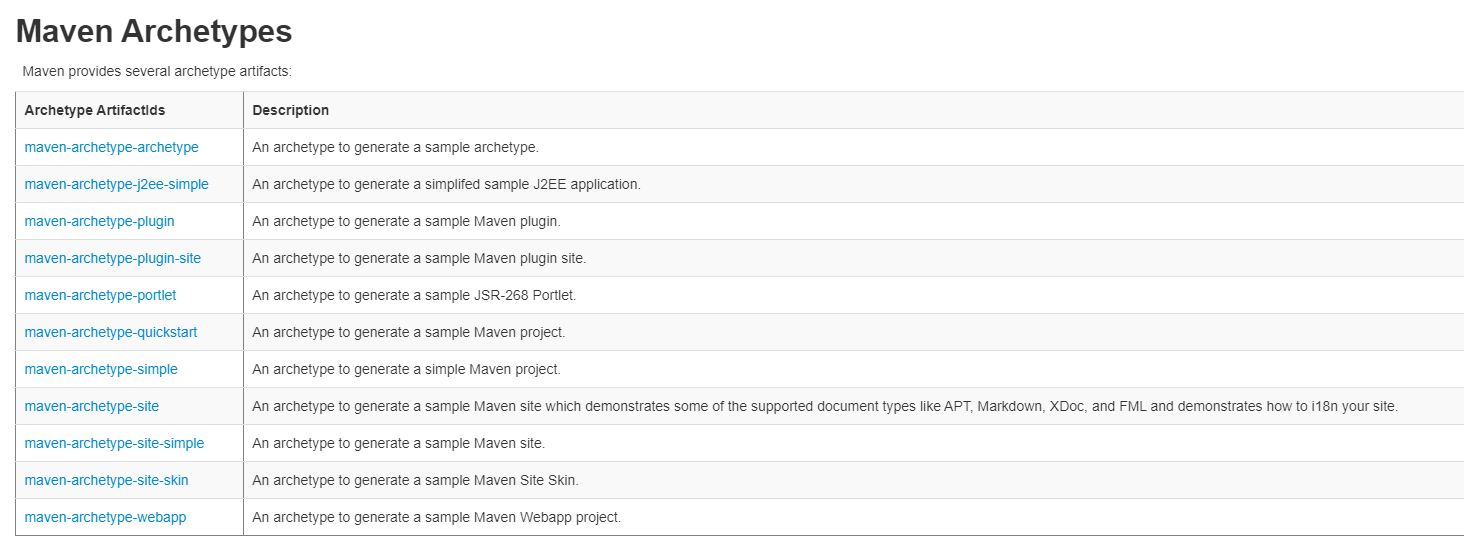Open the maven-archetype-site-skin link
Screen dimensions: 1464x546
[x=106, y=480]
